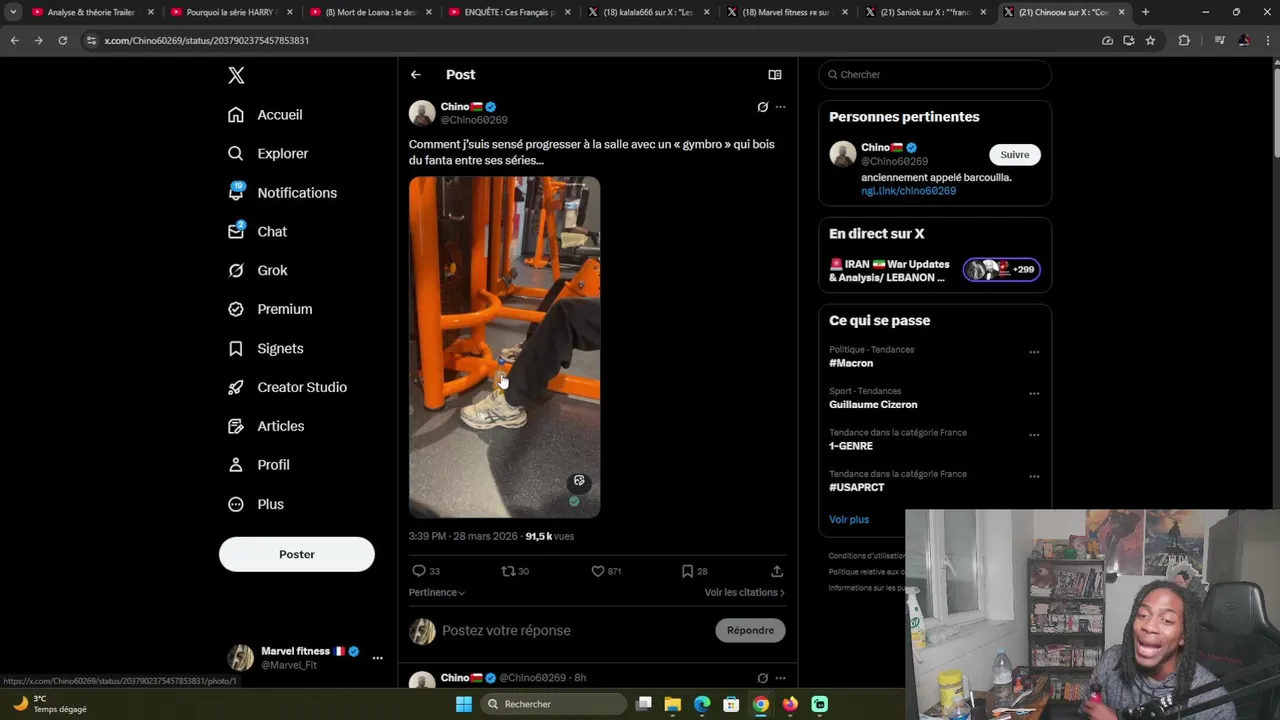The image size is (1280, 720).
Task: Open three-dot menu on main post
Action: click(x=780, y=107)
